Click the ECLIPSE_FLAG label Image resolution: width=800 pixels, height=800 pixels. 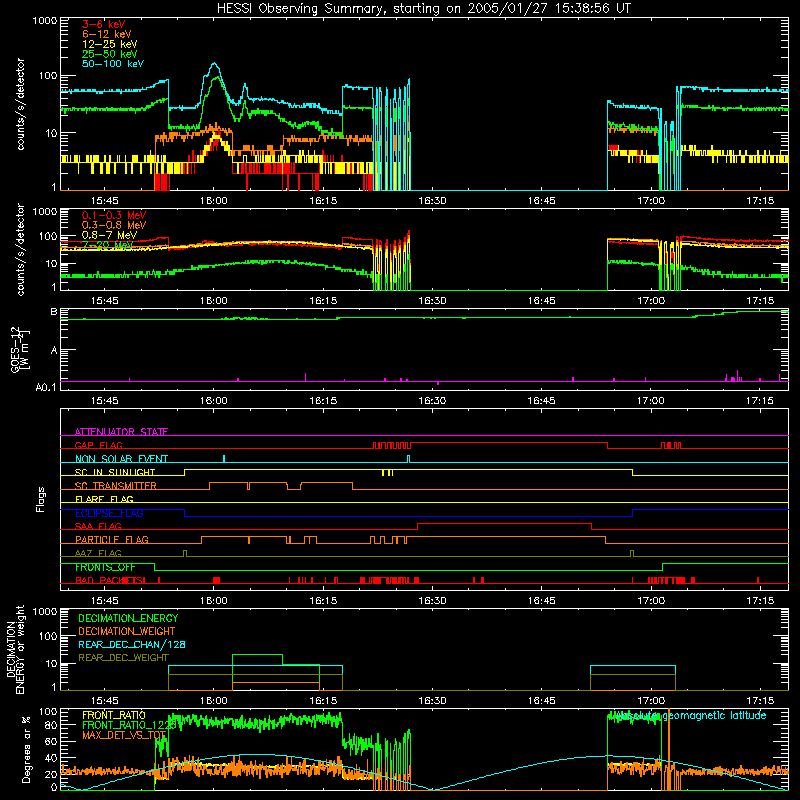pyautogui.click(x=109, y=513)
